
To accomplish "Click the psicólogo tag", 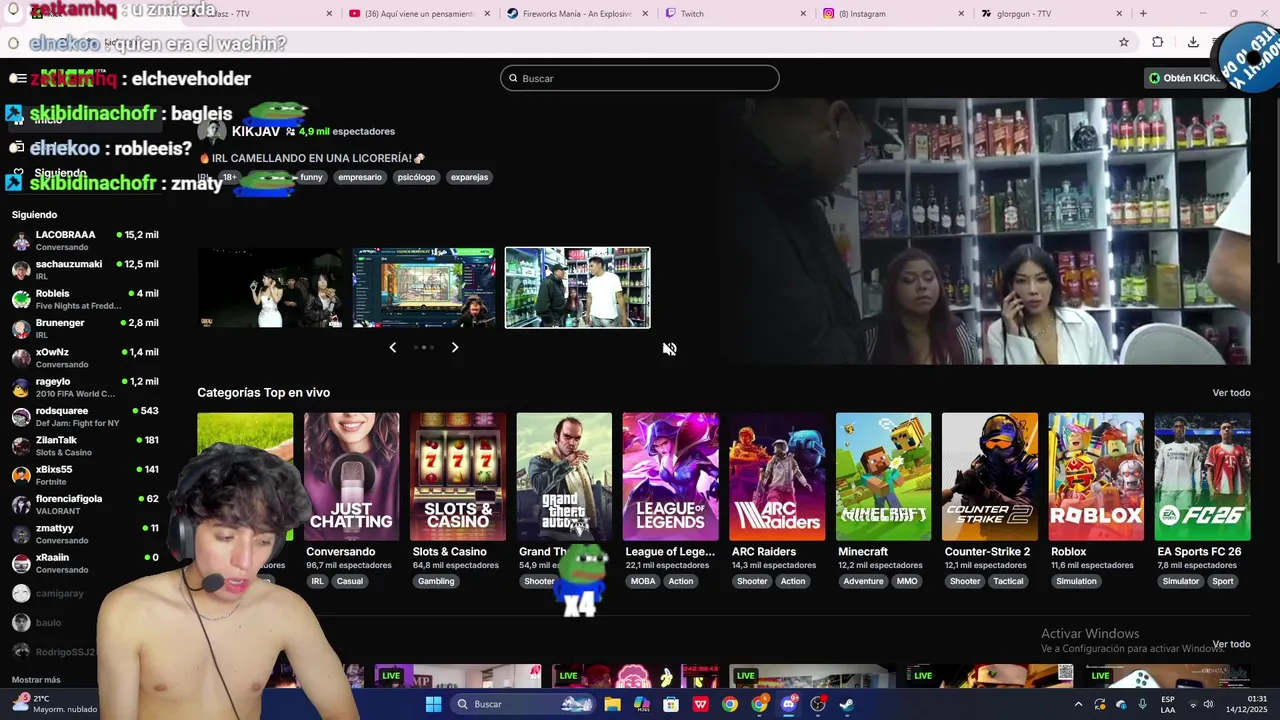I will (x=416, y=177).
